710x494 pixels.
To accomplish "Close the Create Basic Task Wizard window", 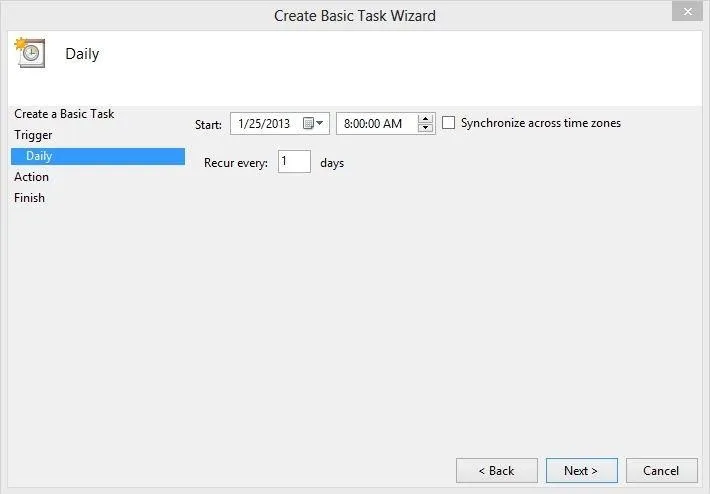I will click(x=687, y=11).
